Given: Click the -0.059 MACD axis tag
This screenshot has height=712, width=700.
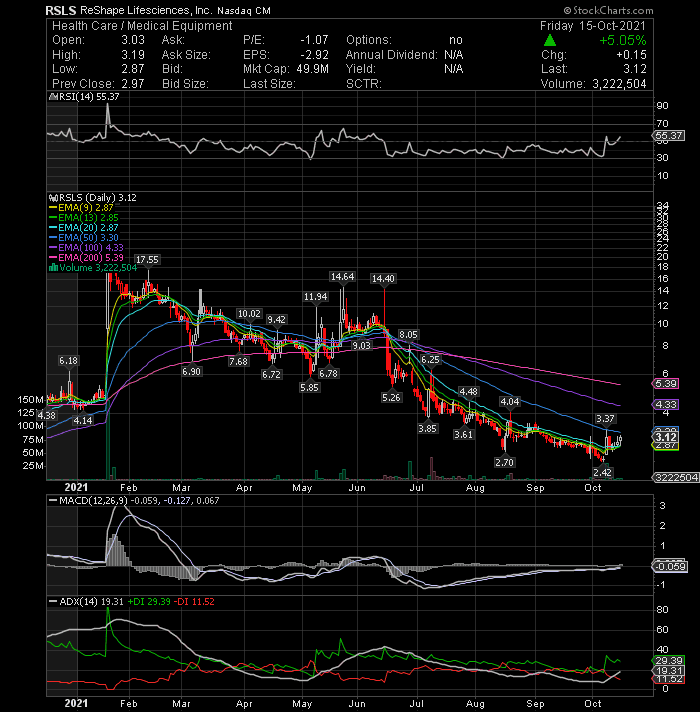Looking at the screenshot, I should point(670,567).
